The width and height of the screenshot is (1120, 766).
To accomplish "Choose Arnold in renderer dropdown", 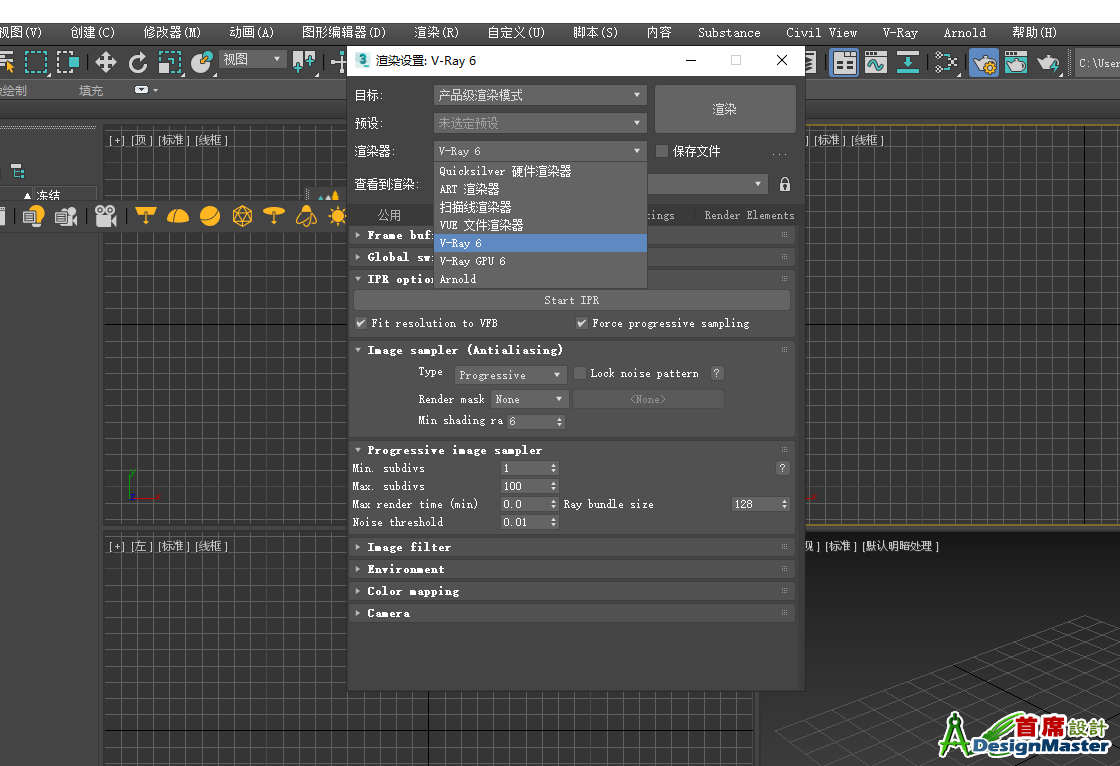I will [540, 279].
